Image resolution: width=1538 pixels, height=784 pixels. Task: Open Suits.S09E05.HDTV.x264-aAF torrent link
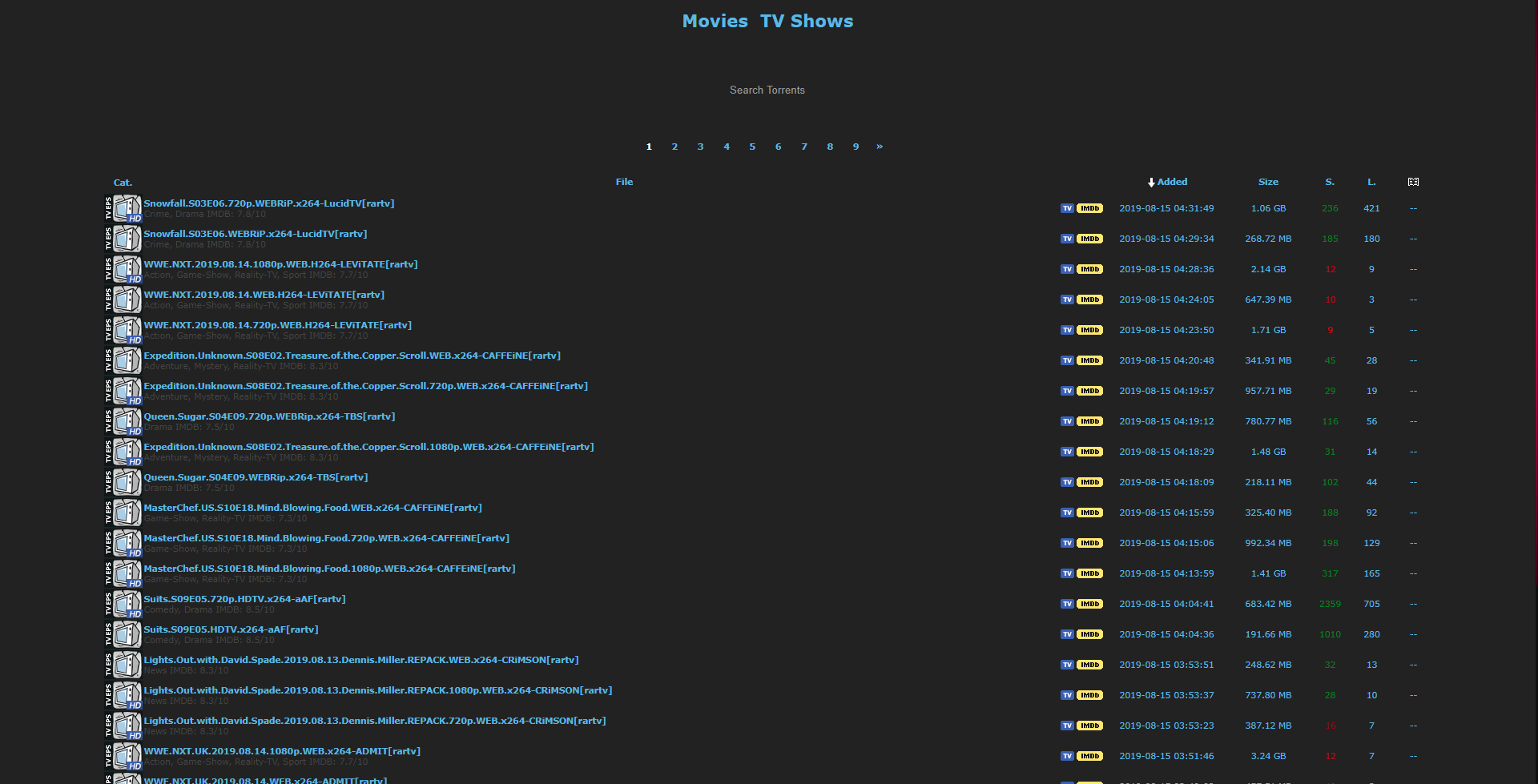(231, 629)
